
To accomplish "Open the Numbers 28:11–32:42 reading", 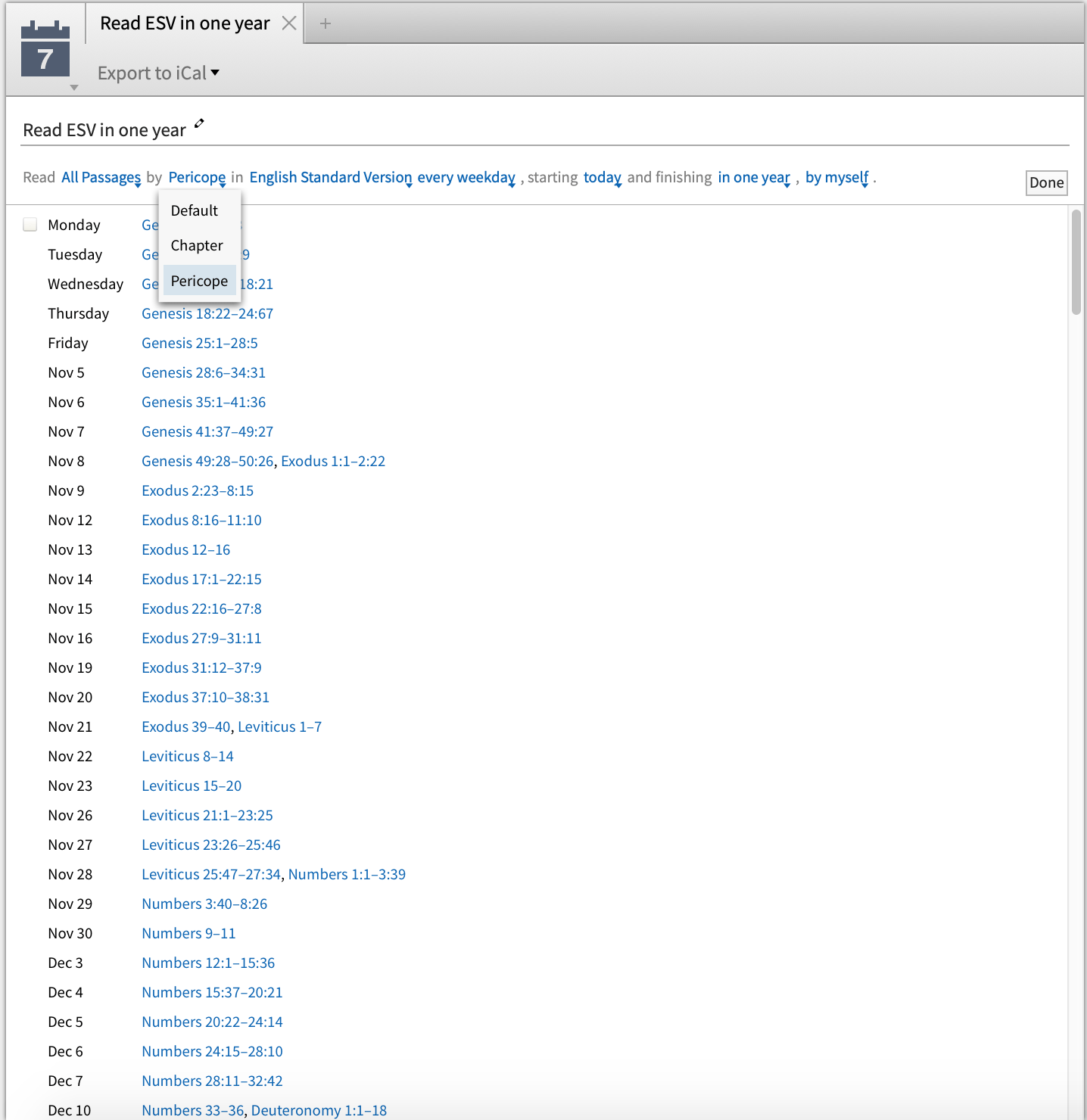I will (212, 1081).
